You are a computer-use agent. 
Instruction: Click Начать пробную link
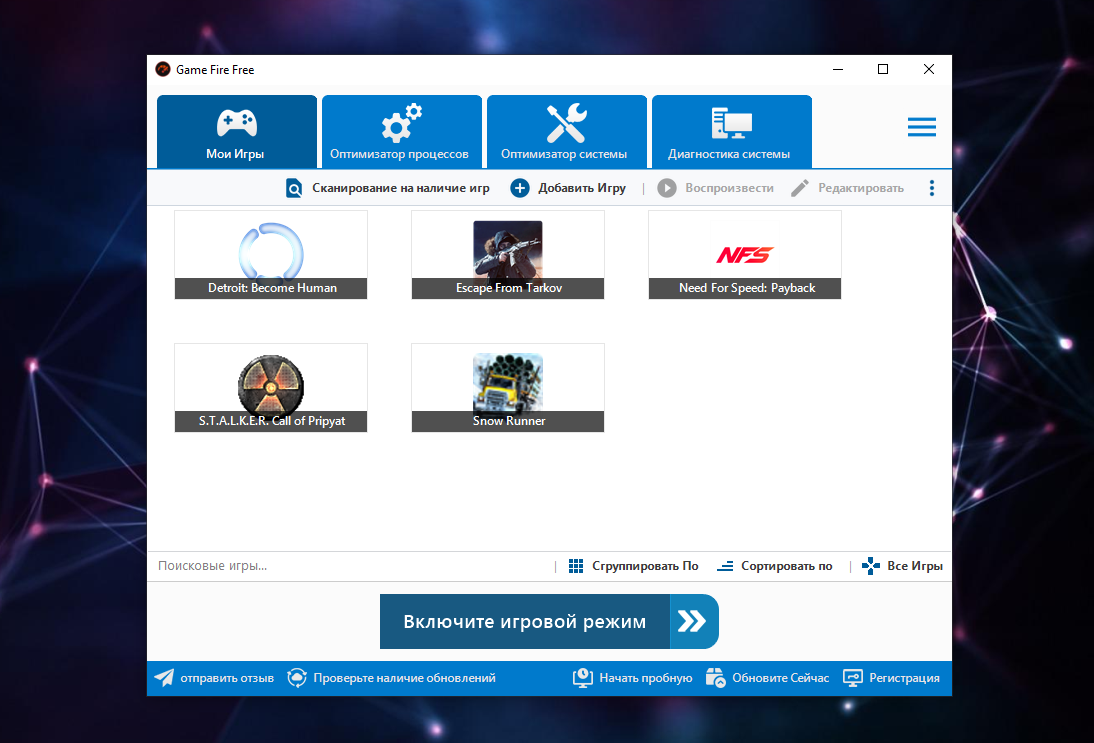pyautogui.click(x=646, y=678)
